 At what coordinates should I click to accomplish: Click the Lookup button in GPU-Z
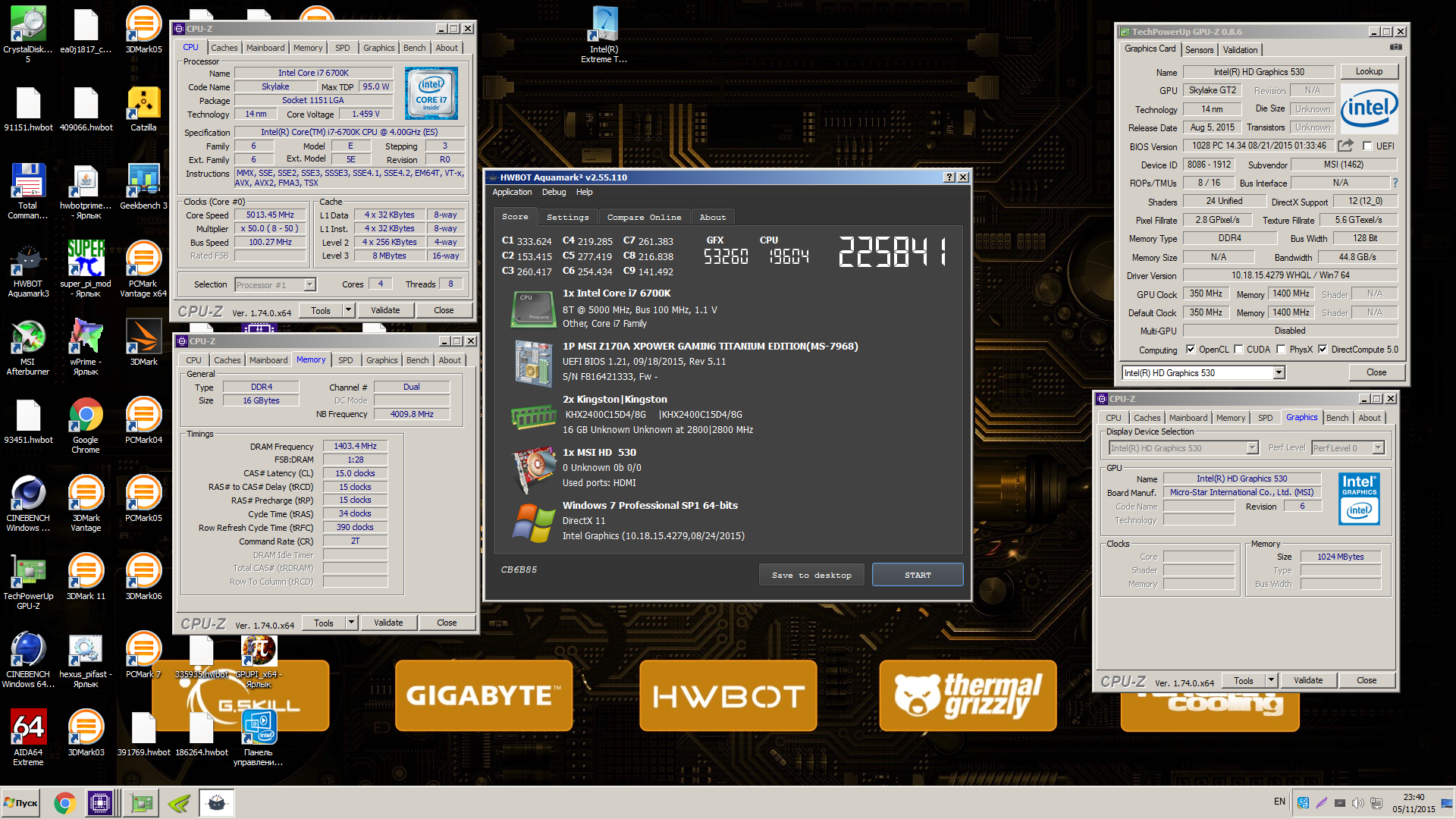coord(1369,71)
